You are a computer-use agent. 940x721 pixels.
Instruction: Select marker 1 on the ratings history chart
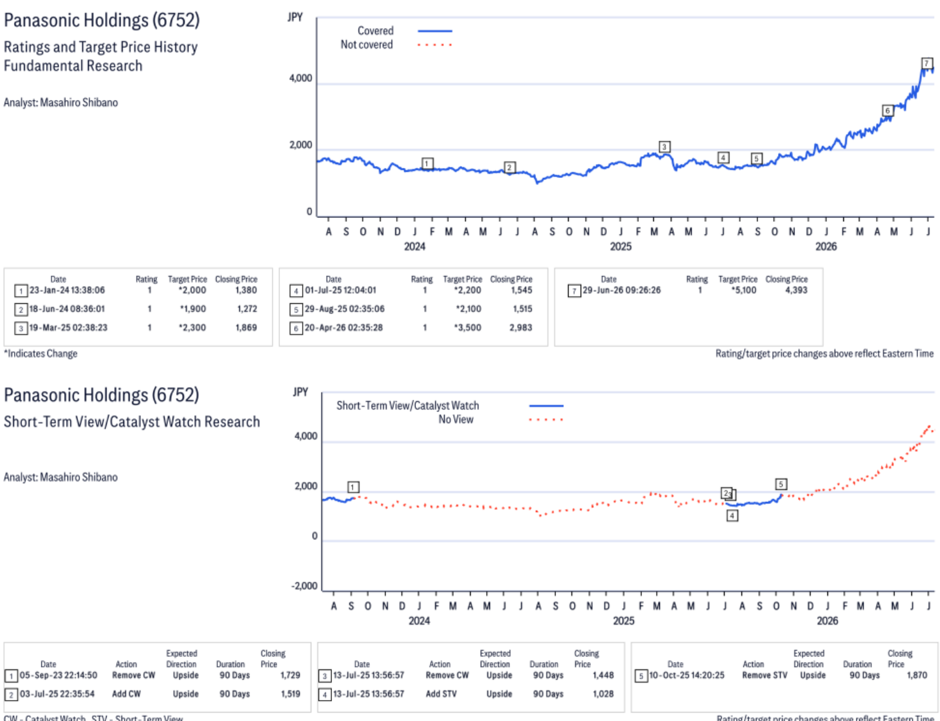pos(427,164)
